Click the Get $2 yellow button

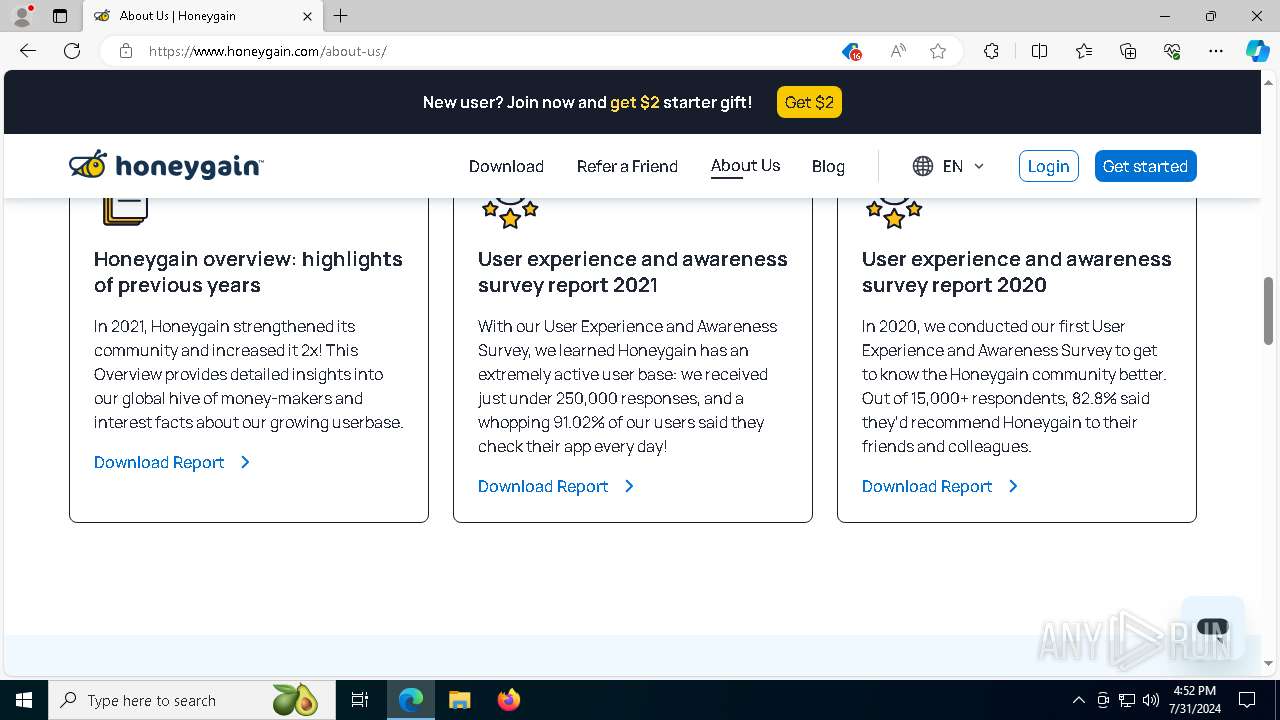(x=809, y=102)
